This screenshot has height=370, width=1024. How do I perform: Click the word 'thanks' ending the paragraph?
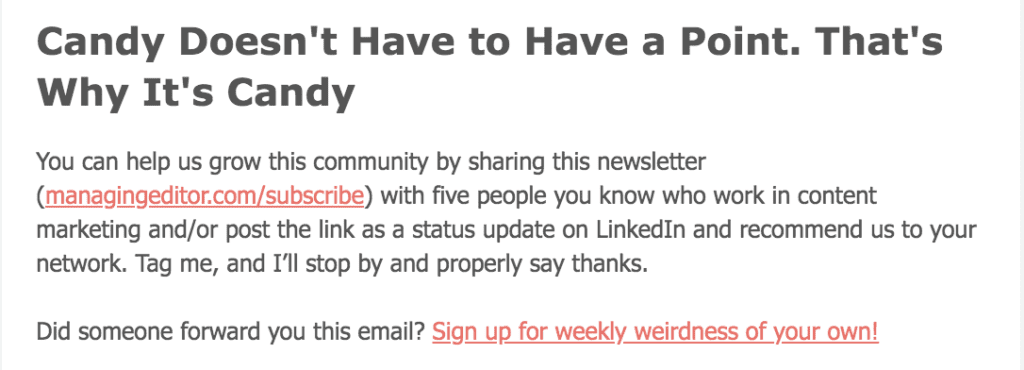coord(609,264)
